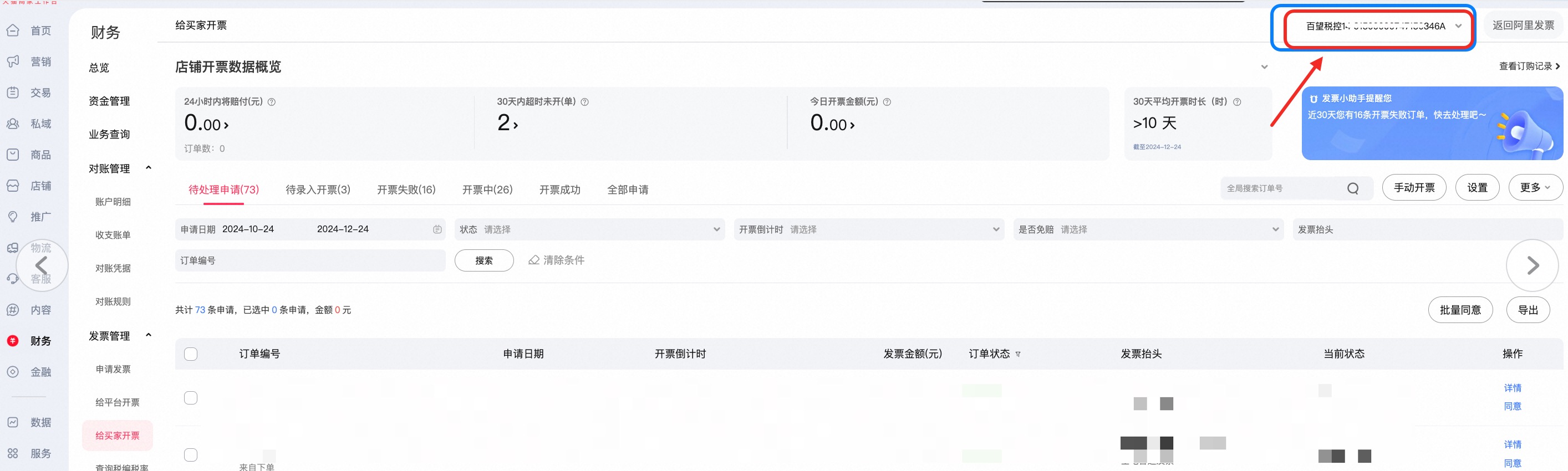
Task: Open the 店铺 store icon
Action: (13, 186)
